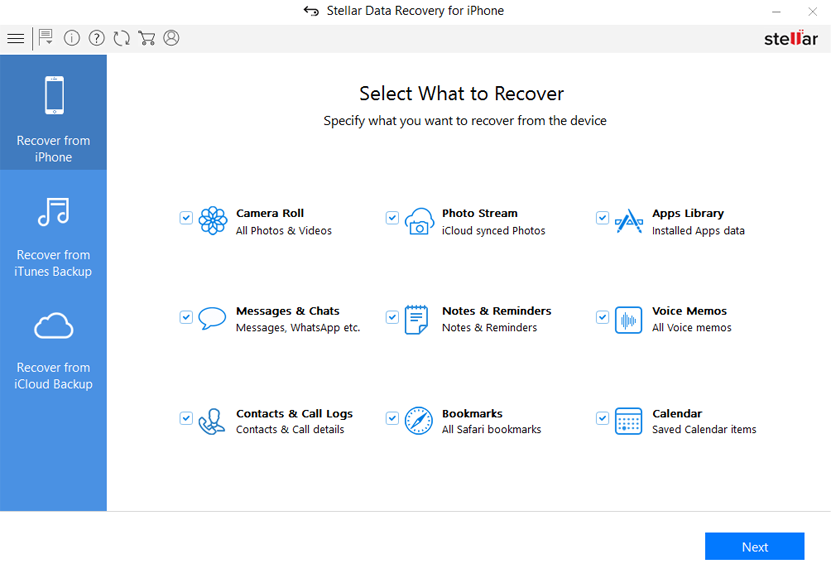Image resolution: width=831 pixels, height=577 pixels.
Task: Toggle the Photo Stream checkbox
Action: [x=392, y=218]
